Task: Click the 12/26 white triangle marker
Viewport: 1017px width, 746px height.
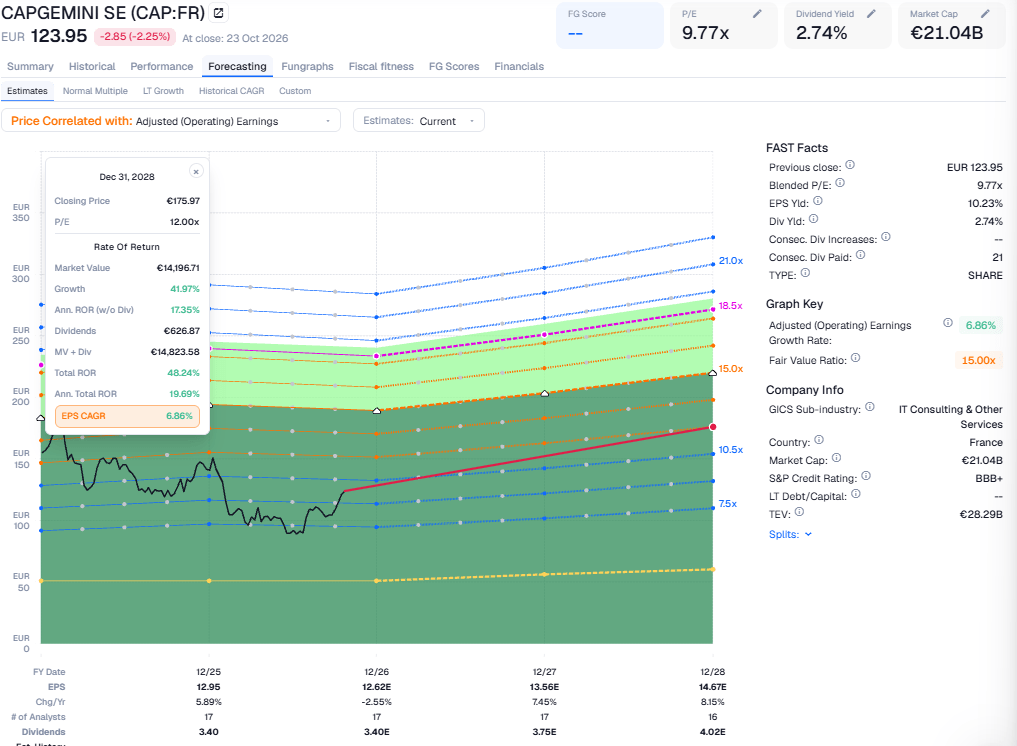Action: pyautogui.click(x=377, y=411)
